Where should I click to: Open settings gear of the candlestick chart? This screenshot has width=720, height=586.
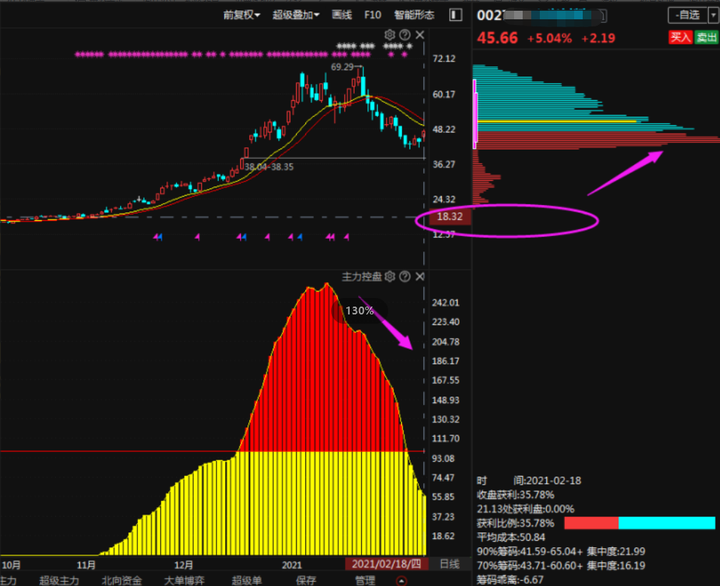tap(389, 35)
